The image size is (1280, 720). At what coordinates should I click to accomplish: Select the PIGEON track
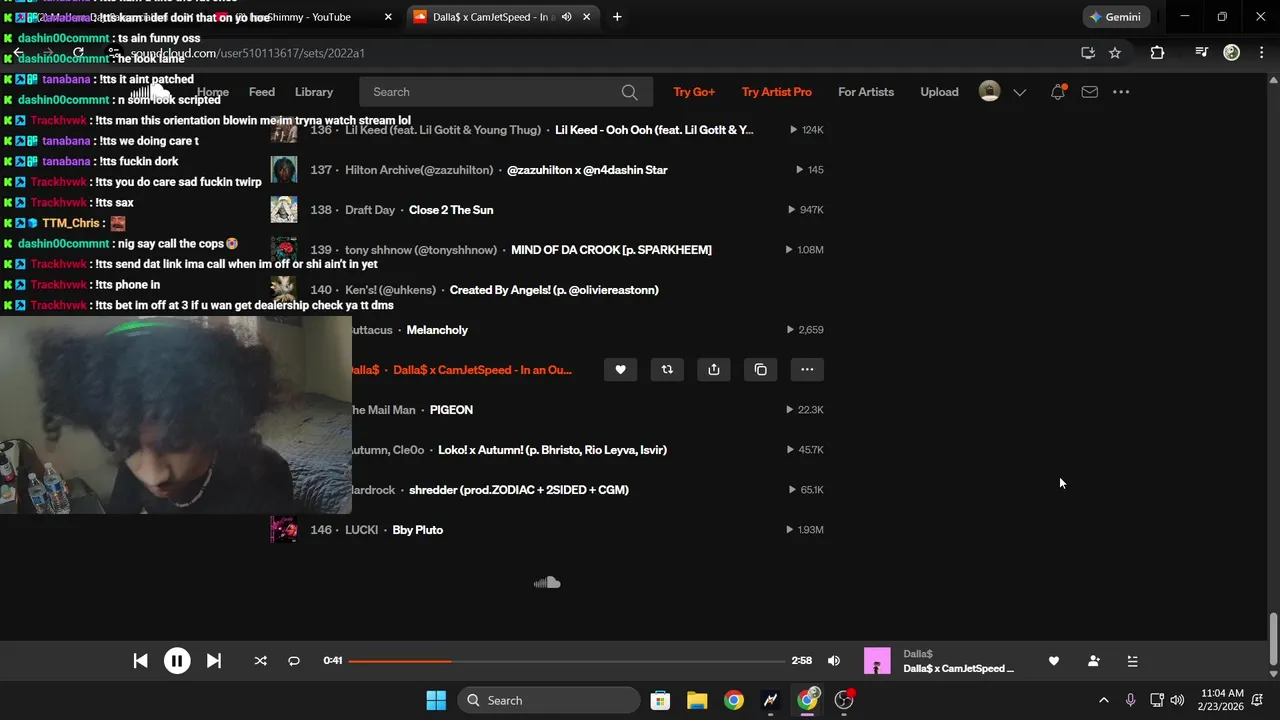click(451, 410)
